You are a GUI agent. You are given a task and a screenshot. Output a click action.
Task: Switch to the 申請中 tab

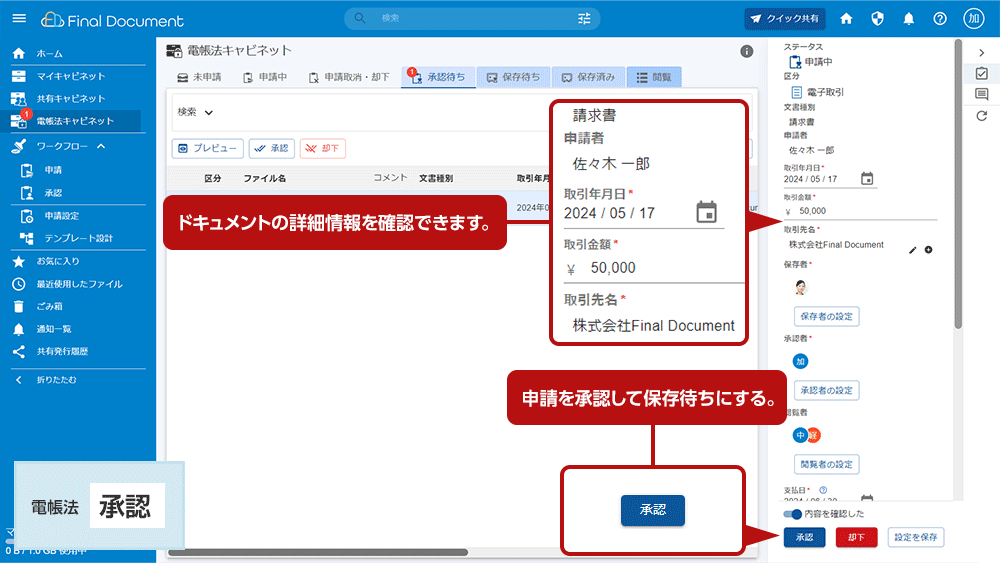[x=265, y=77]
